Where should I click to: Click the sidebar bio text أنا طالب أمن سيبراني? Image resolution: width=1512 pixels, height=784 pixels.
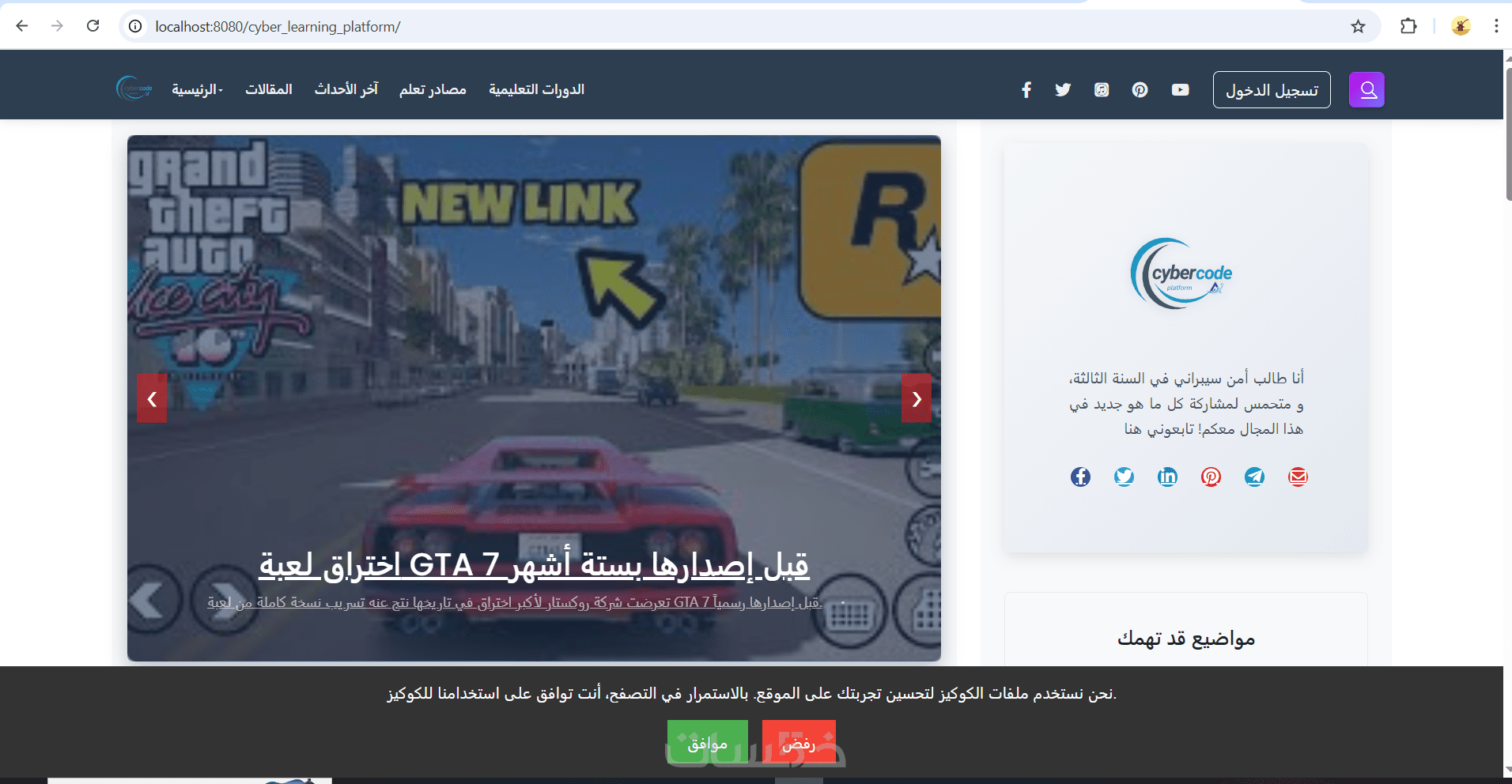1186,404
